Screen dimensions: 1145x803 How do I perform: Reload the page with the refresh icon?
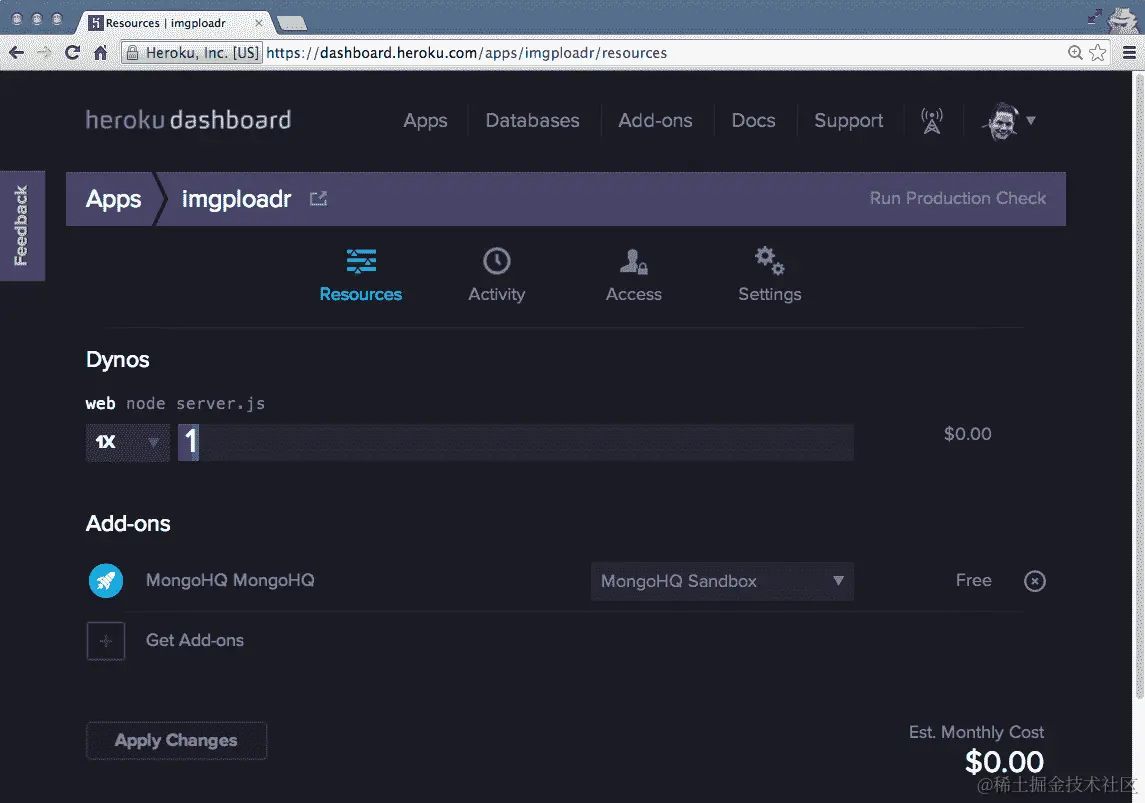click(x=72, y=53)
